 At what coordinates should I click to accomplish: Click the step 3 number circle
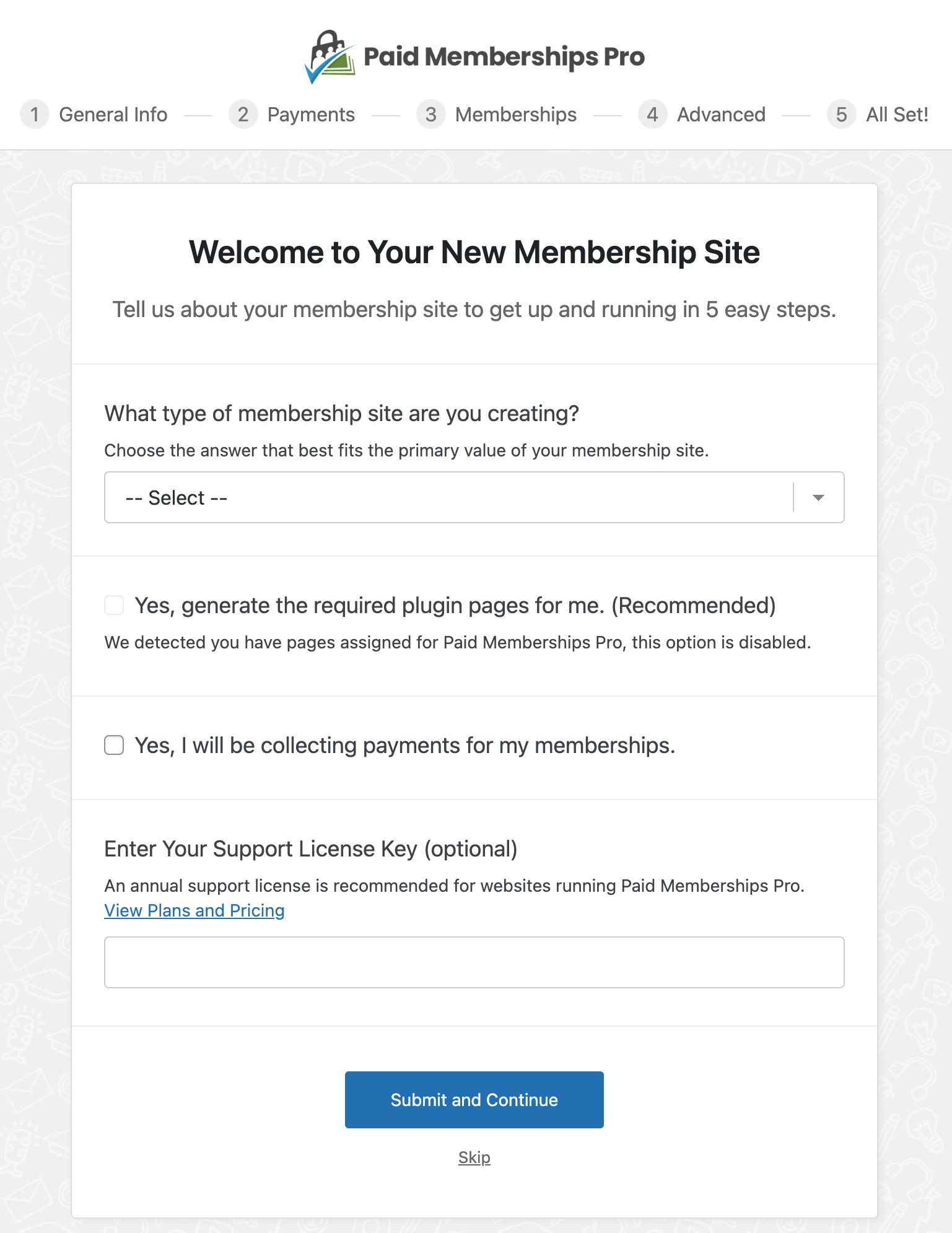(x=431, y=115)
